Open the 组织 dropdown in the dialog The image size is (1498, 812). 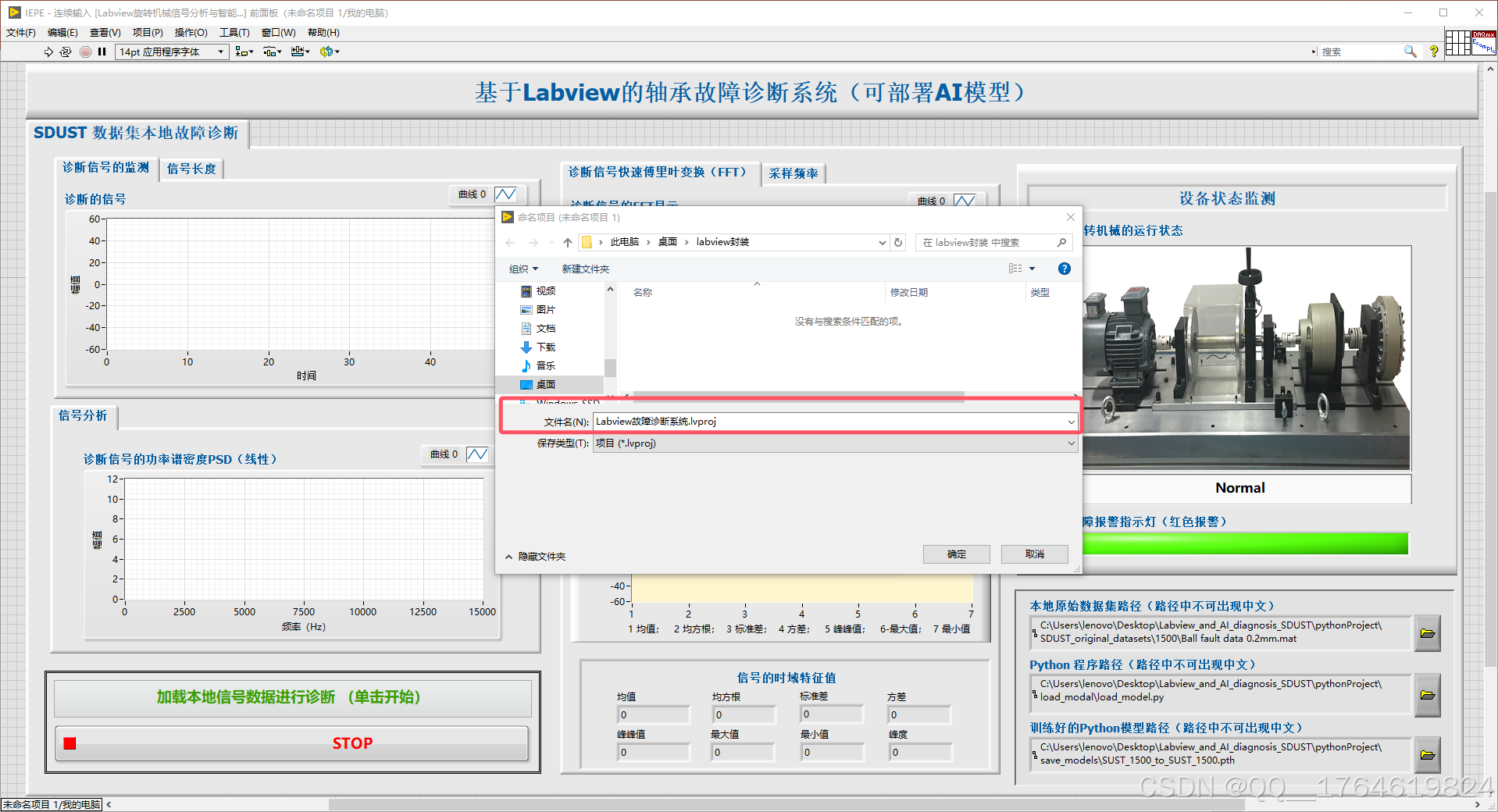pos(523,269)
